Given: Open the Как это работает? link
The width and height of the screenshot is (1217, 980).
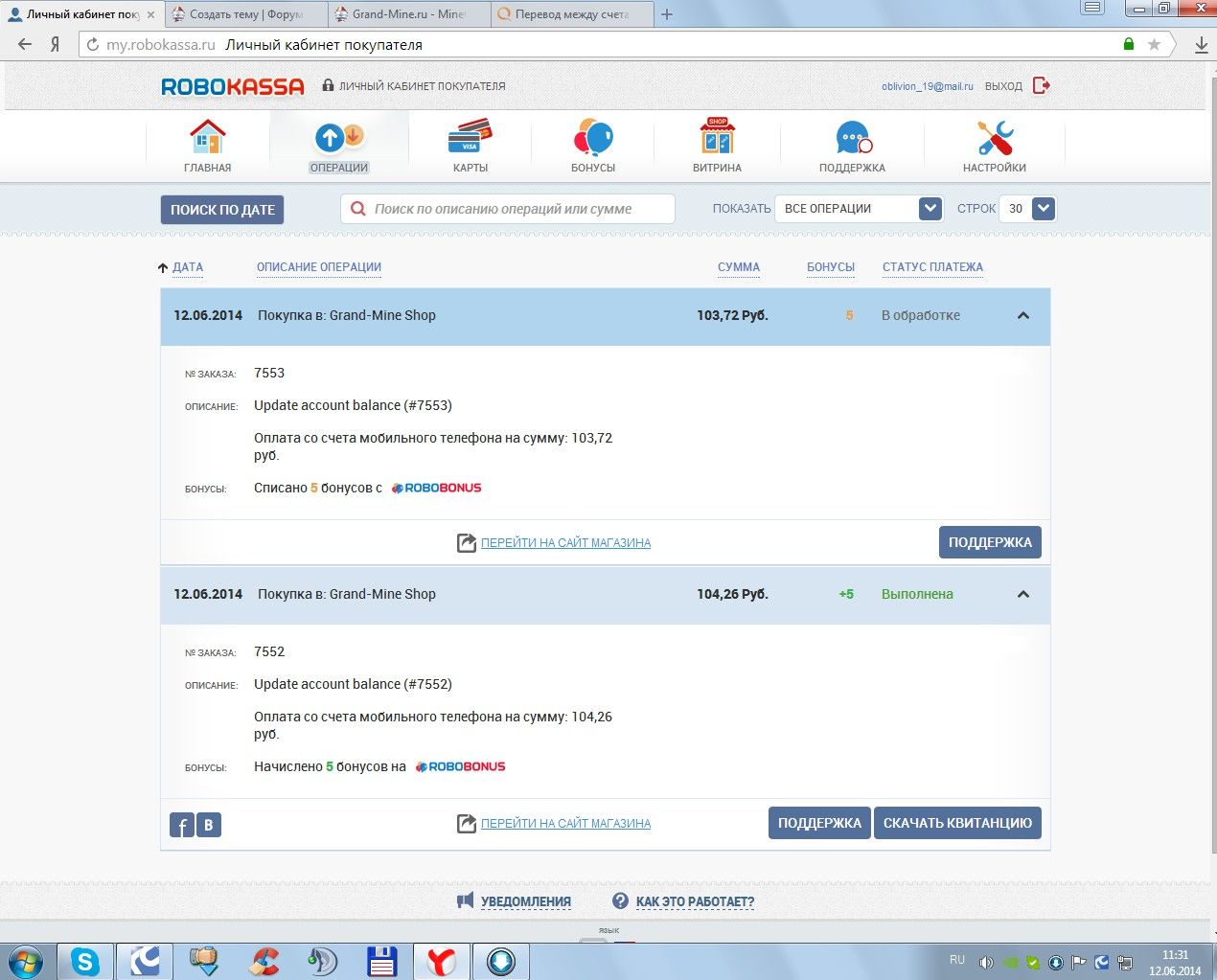Looking at the screenshot, I should [695, 901].
